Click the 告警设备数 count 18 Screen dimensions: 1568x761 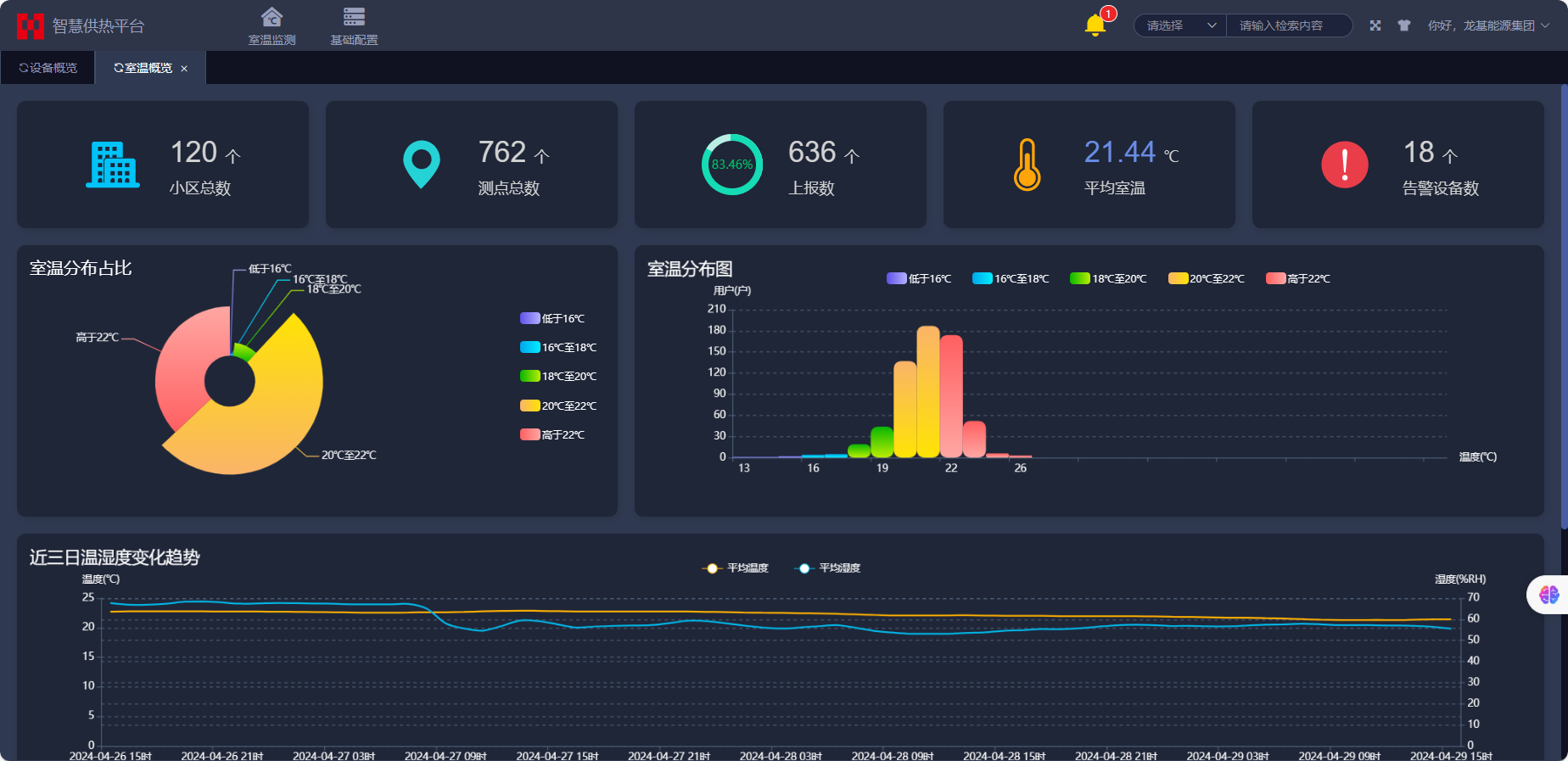1419,153
